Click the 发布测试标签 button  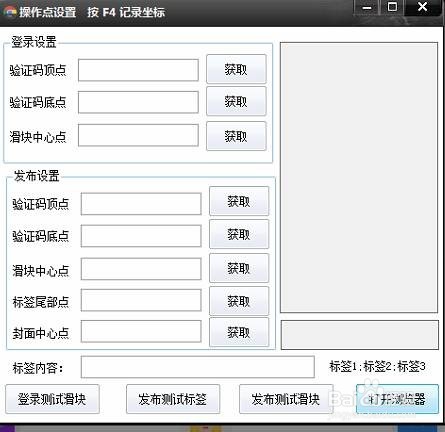(173, 399)
